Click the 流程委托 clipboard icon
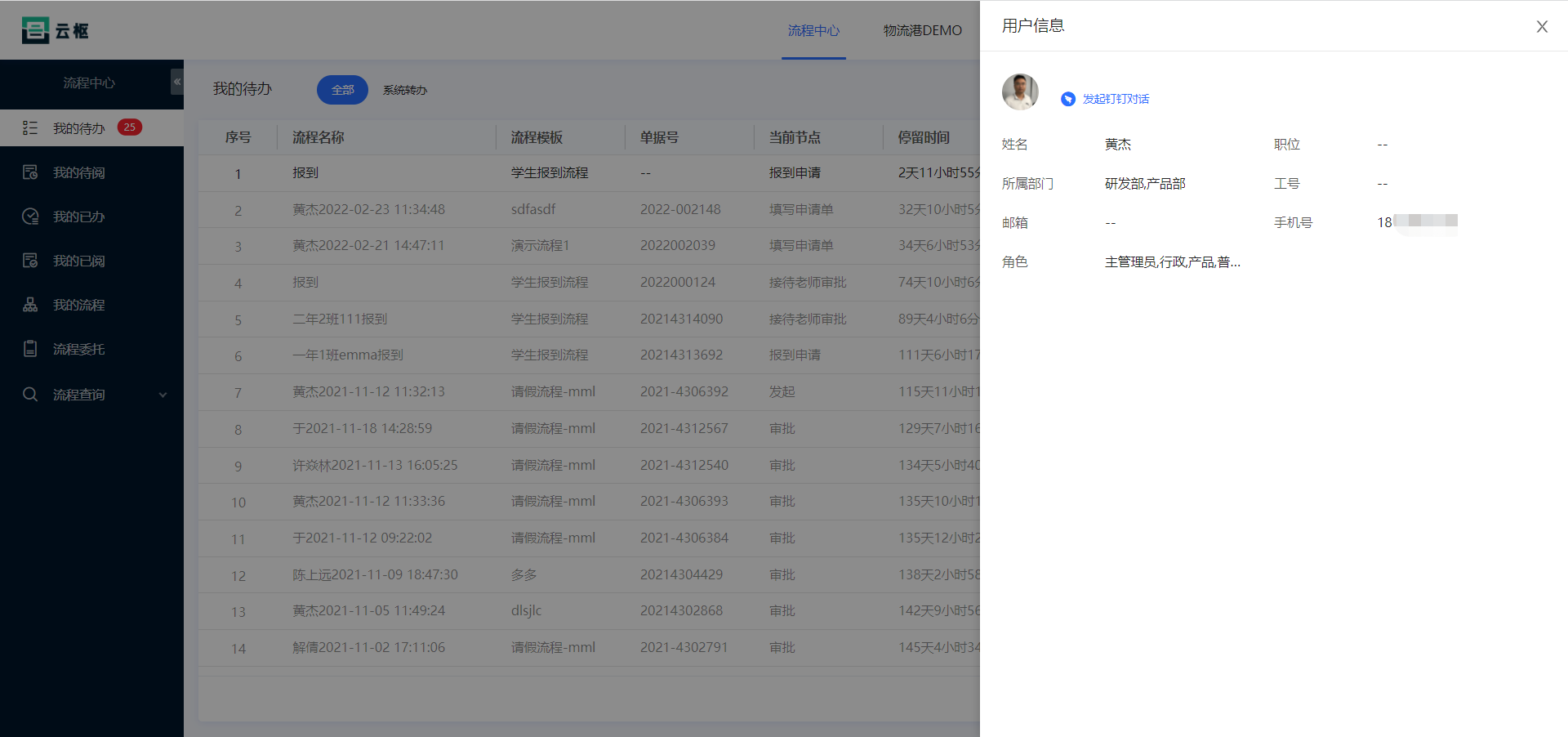Image resolution: width=1568 pixels, height=737 pixels. pyautogui.click(x=30, y=349)
